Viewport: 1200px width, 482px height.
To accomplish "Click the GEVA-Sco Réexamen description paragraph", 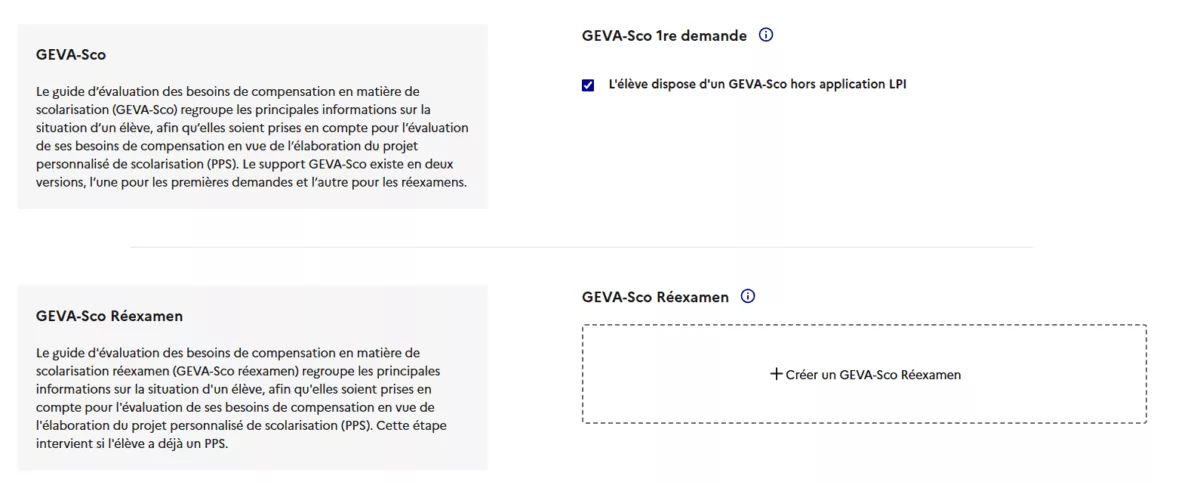I will pos(236,398).
